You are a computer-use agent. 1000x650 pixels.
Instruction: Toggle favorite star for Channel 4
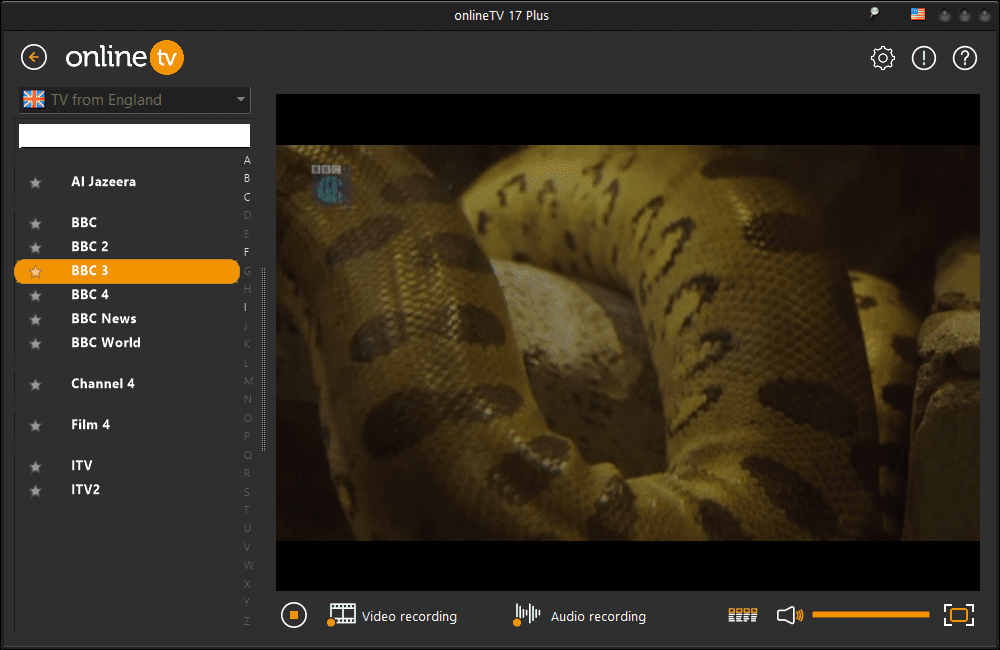coord(36,385)
